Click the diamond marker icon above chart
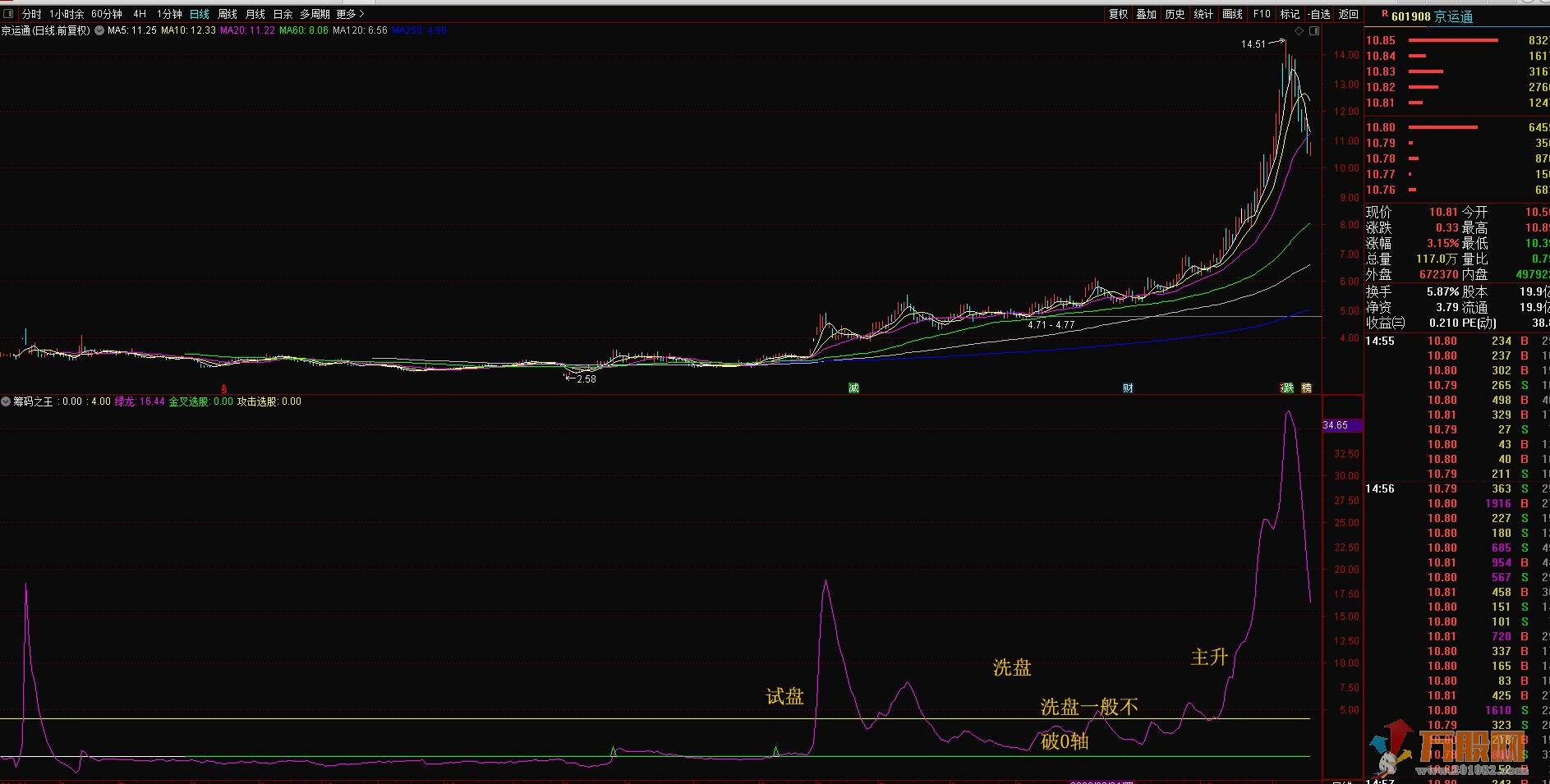Screen dimensions: 1550x784 (x=1299, y=31)
